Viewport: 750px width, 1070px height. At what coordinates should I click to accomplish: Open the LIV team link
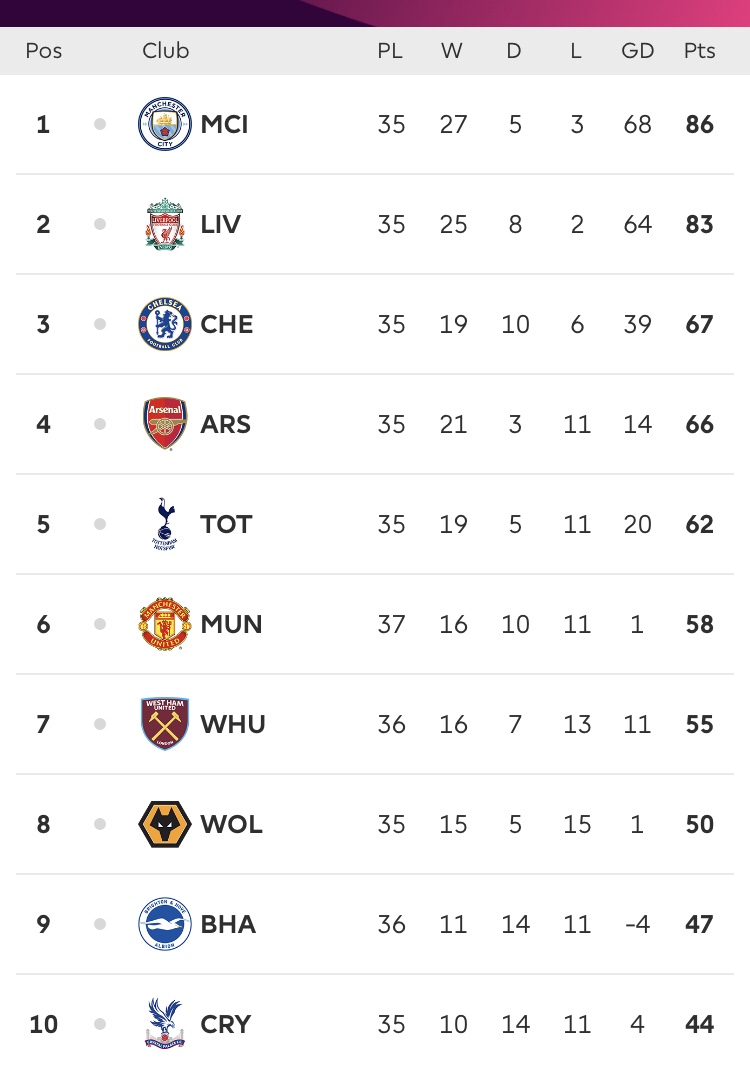coord(220,224)
